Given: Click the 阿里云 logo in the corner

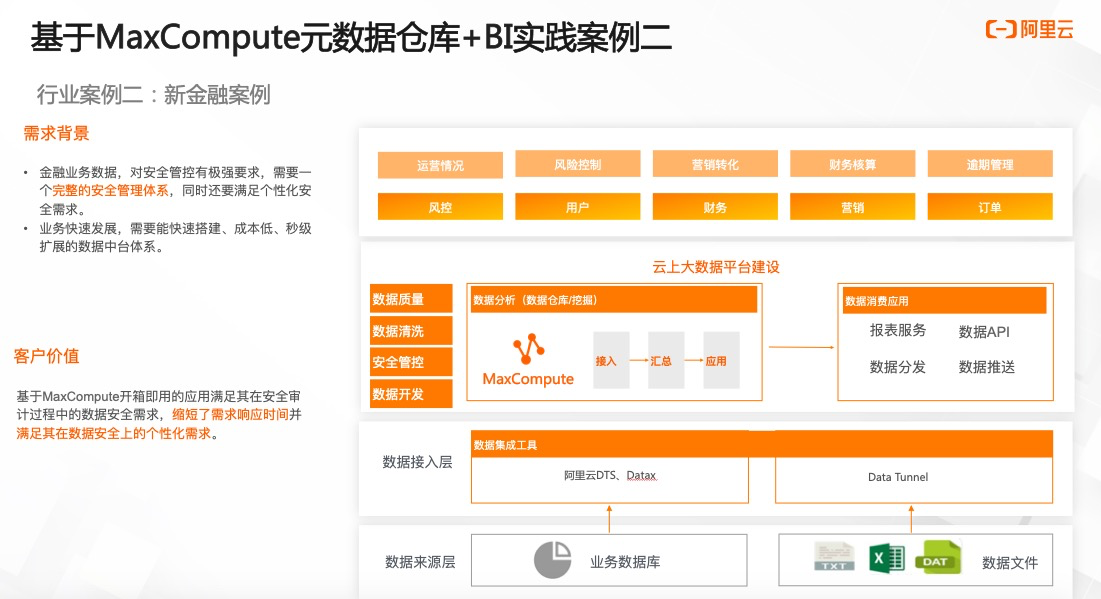Looking at the screenshot, I should [x=1029, y=29].
